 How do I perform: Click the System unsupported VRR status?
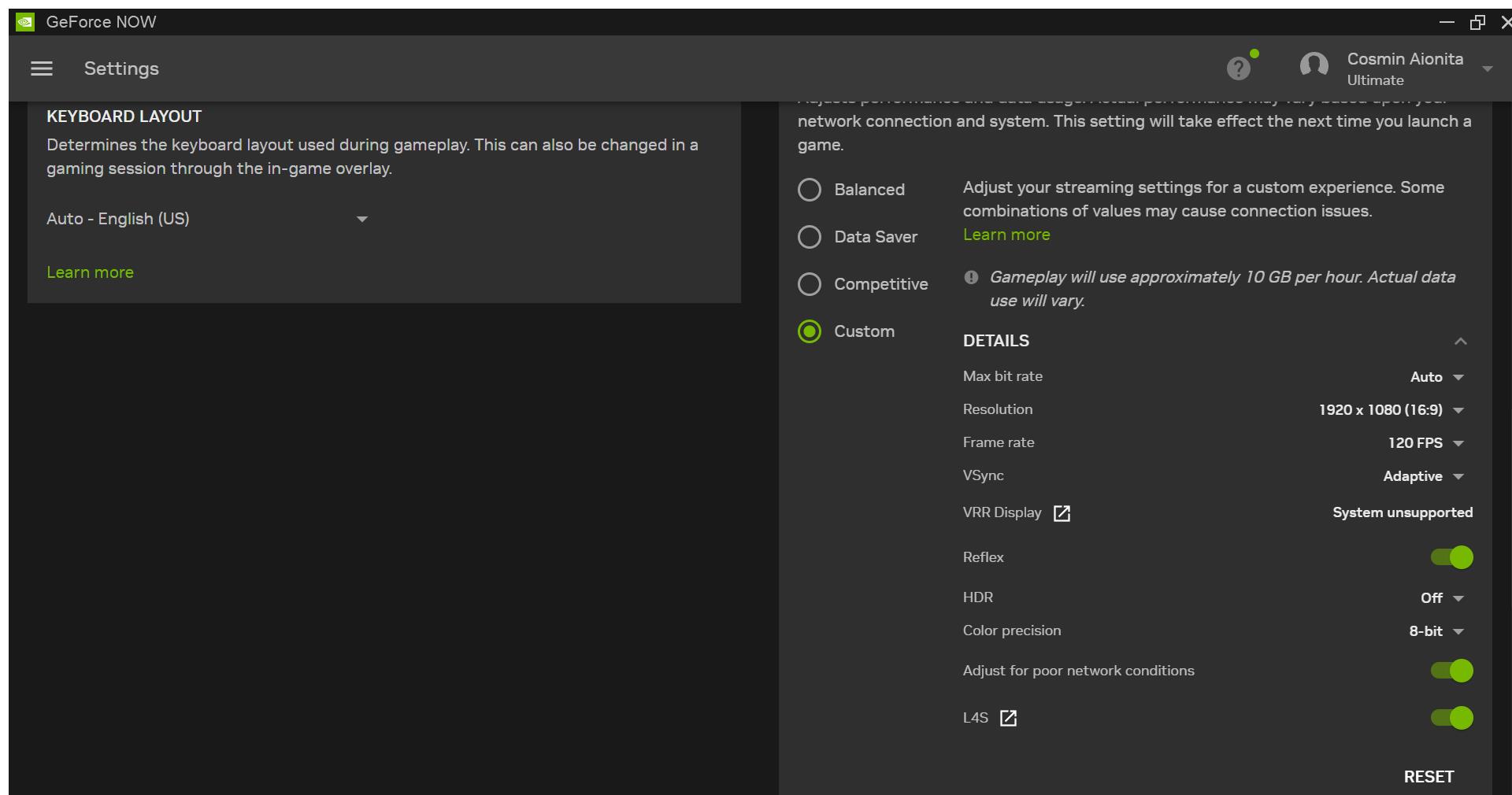1403,512
